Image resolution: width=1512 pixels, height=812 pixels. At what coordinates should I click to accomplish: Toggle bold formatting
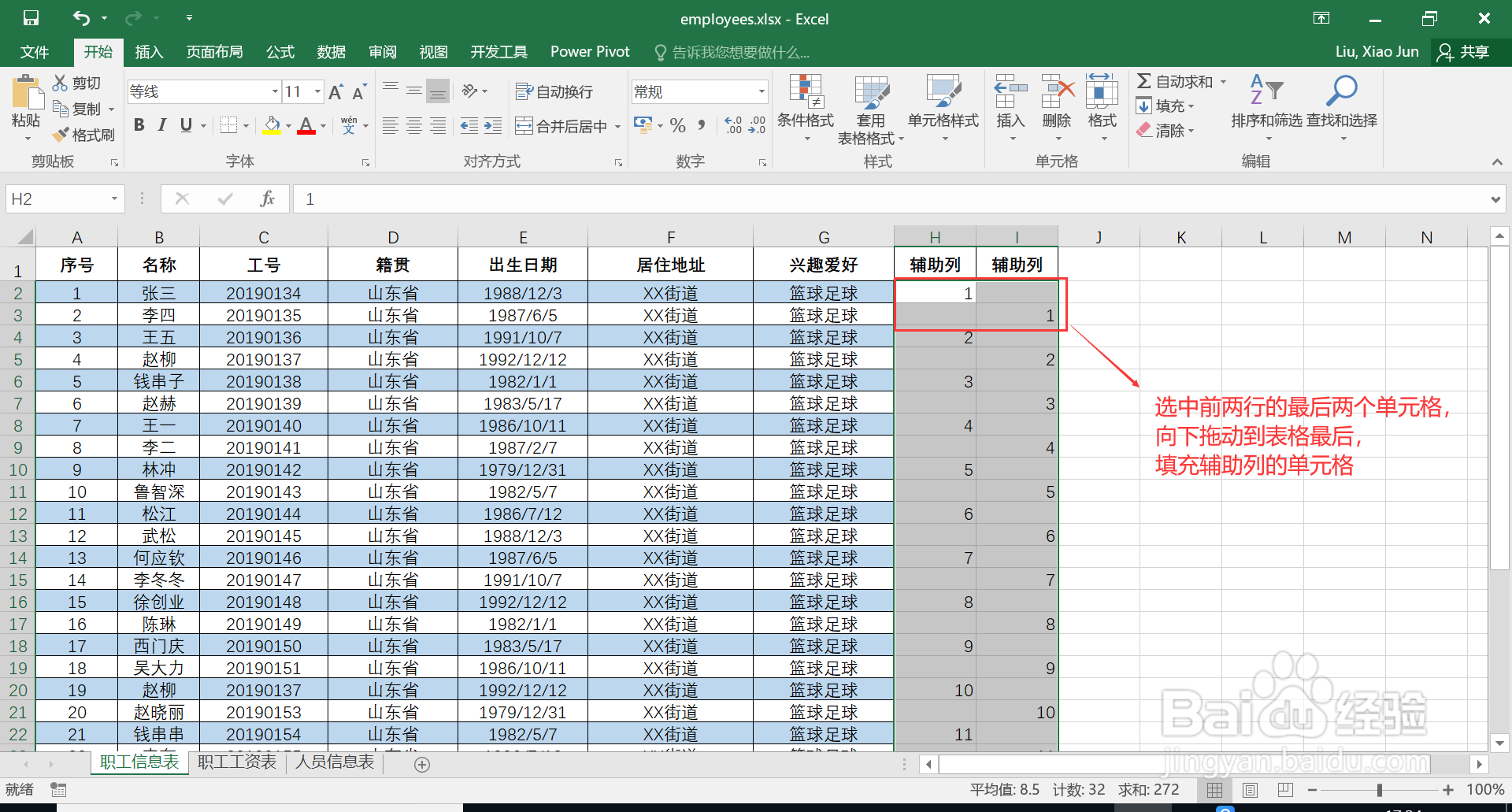coord(139,124)
